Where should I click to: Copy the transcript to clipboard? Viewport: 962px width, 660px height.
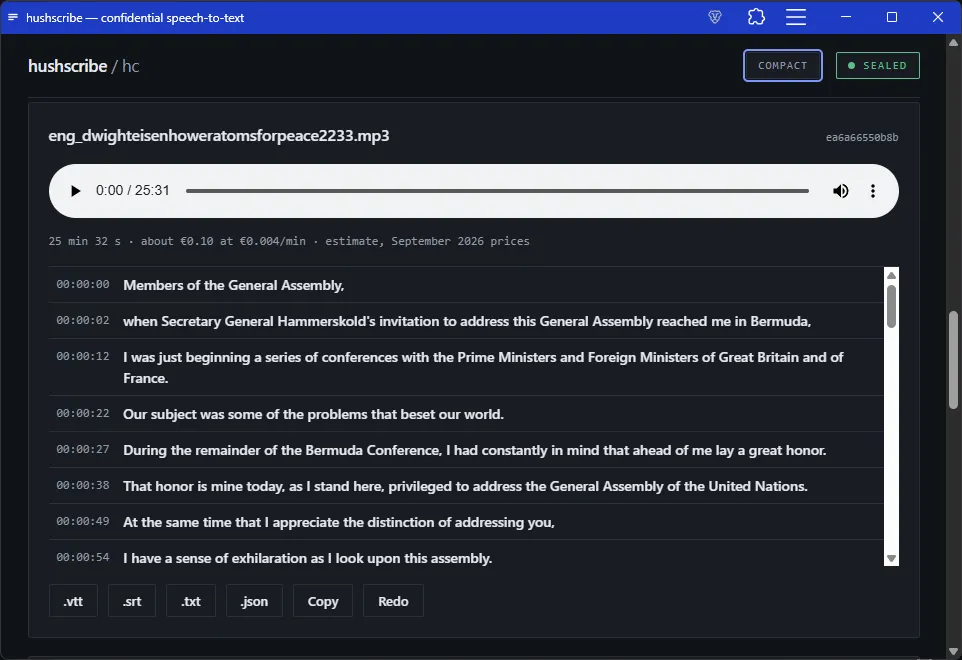pos(323,601)
